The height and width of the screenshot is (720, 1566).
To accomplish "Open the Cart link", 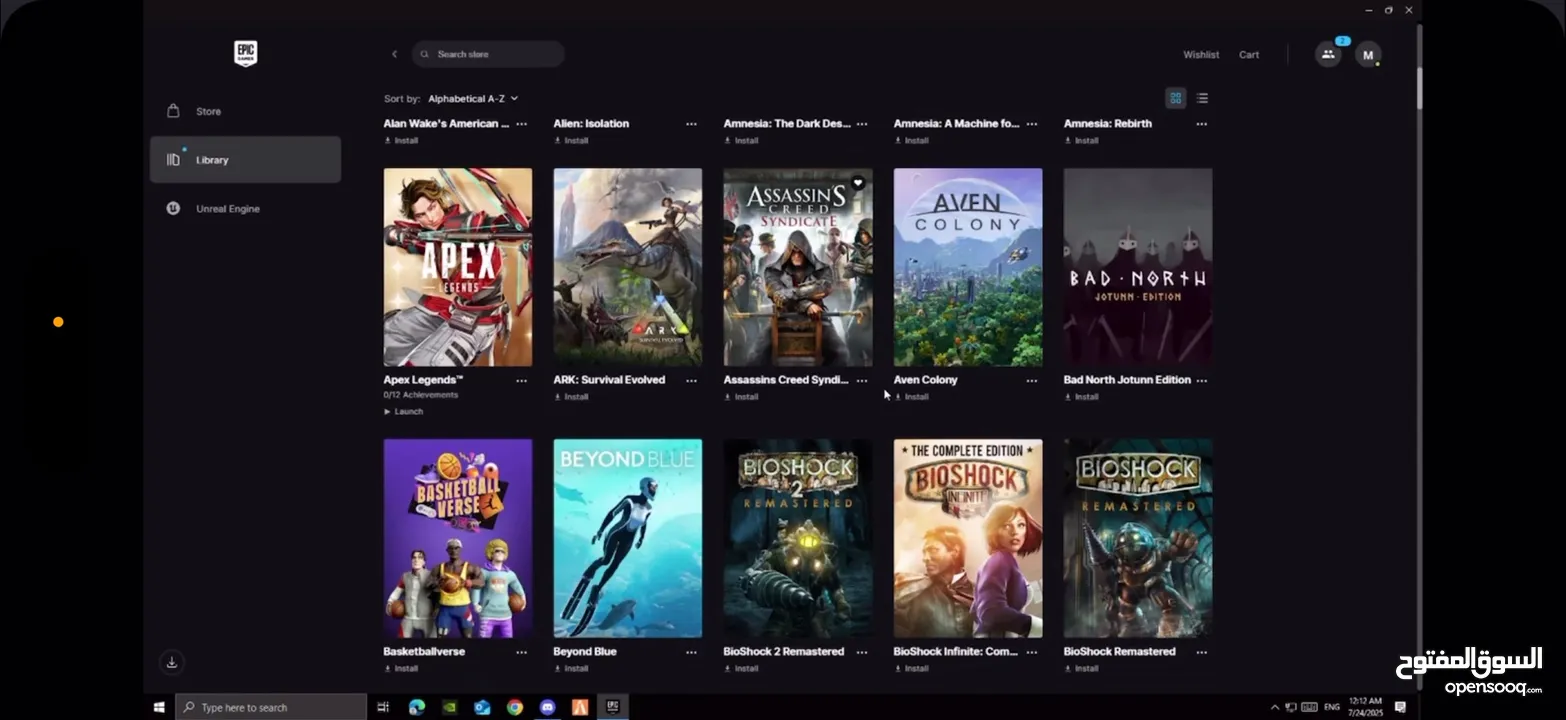I will [x=1249, y=55].
